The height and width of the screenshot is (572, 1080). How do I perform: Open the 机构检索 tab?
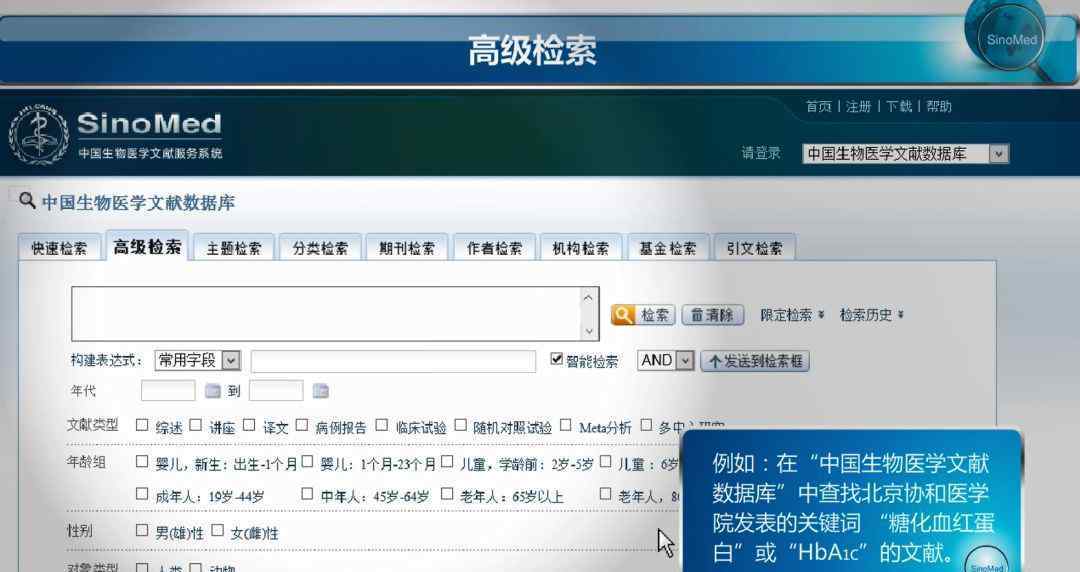[x=581, y=248]
